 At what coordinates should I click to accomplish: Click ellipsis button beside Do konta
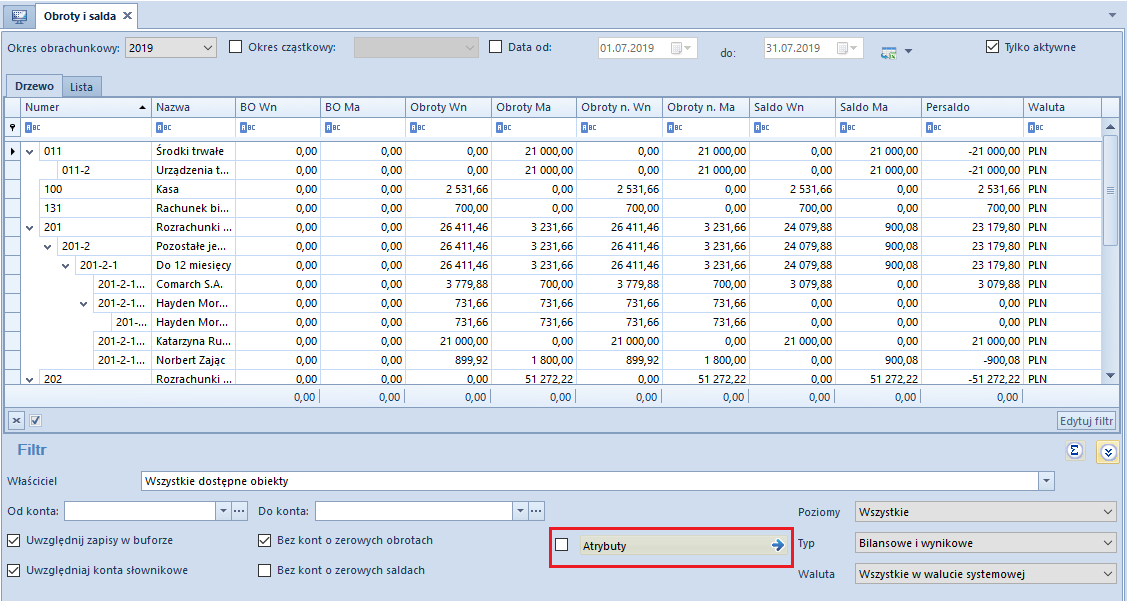click(536, 511)
